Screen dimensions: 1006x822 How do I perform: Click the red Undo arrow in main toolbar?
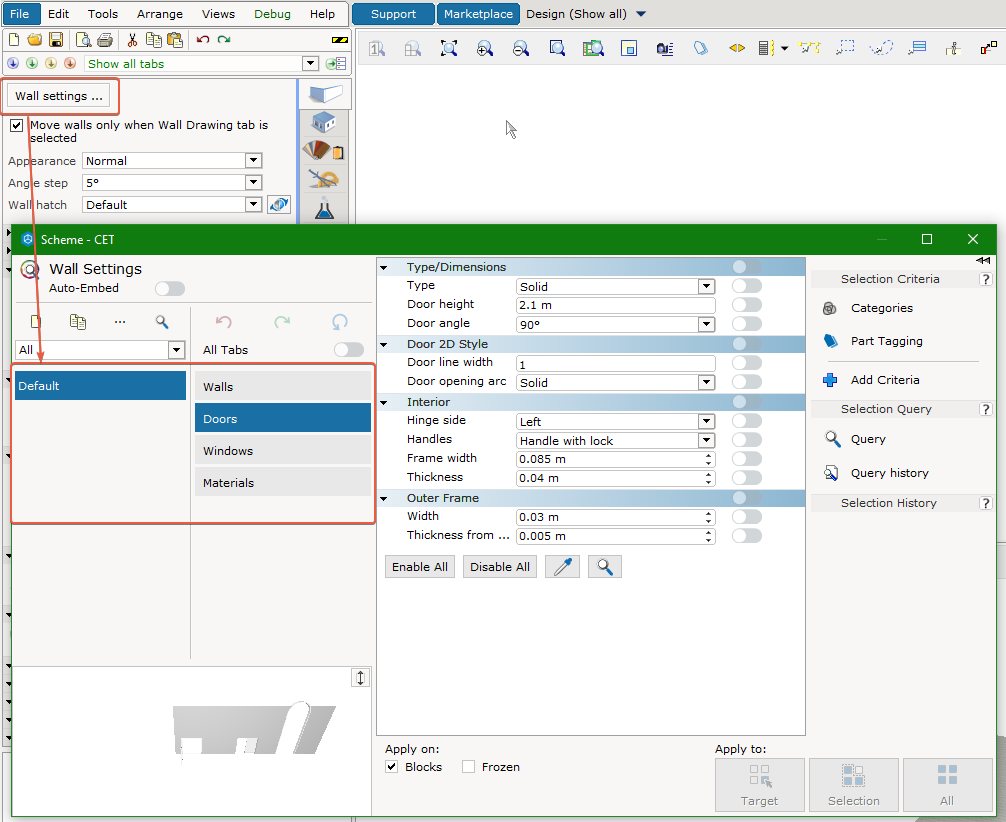pyautogui.click(x=203, y=40)
